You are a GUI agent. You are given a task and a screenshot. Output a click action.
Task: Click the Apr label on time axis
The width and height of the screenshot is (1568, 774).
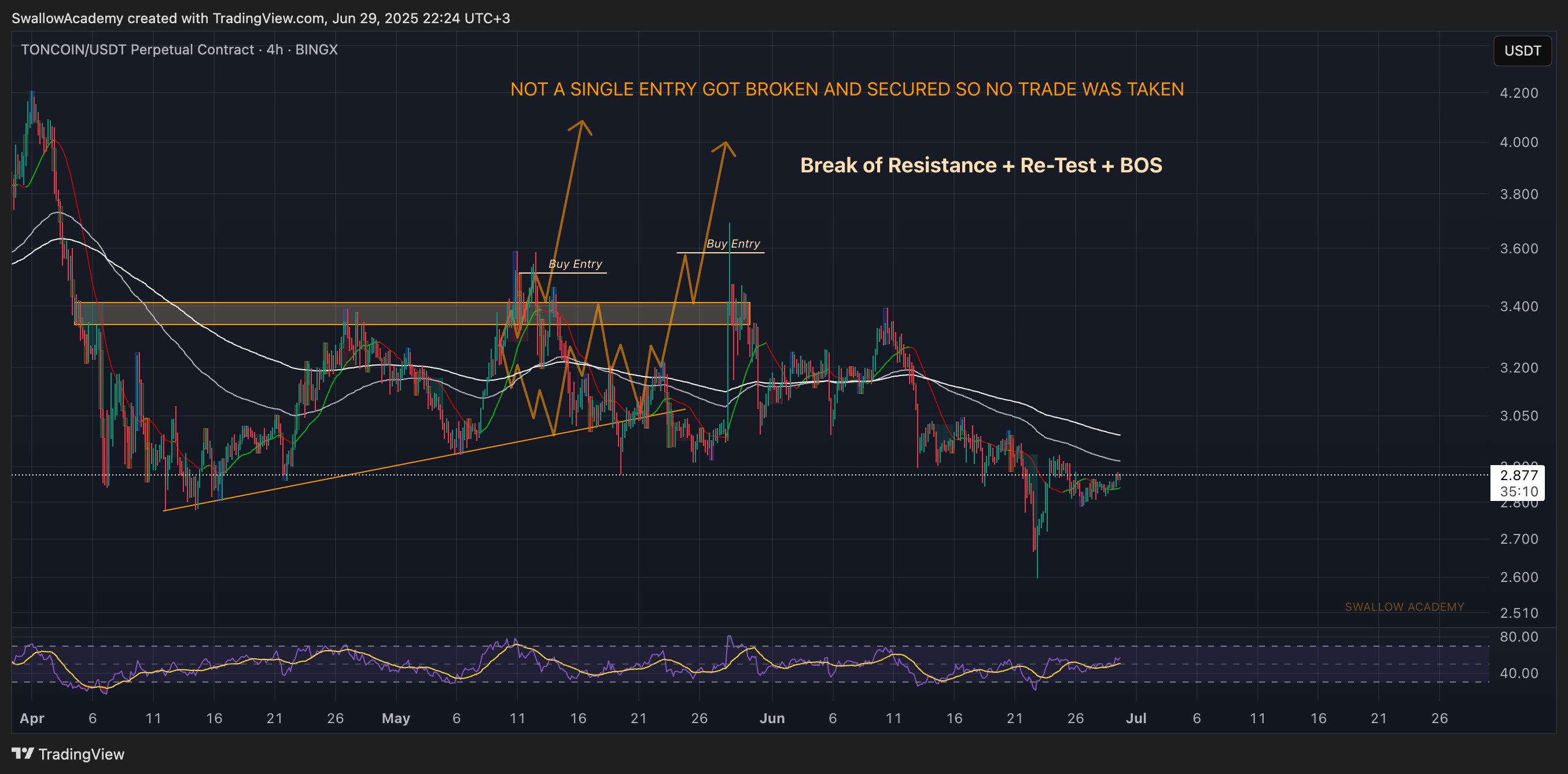click(x=32, y=718)
